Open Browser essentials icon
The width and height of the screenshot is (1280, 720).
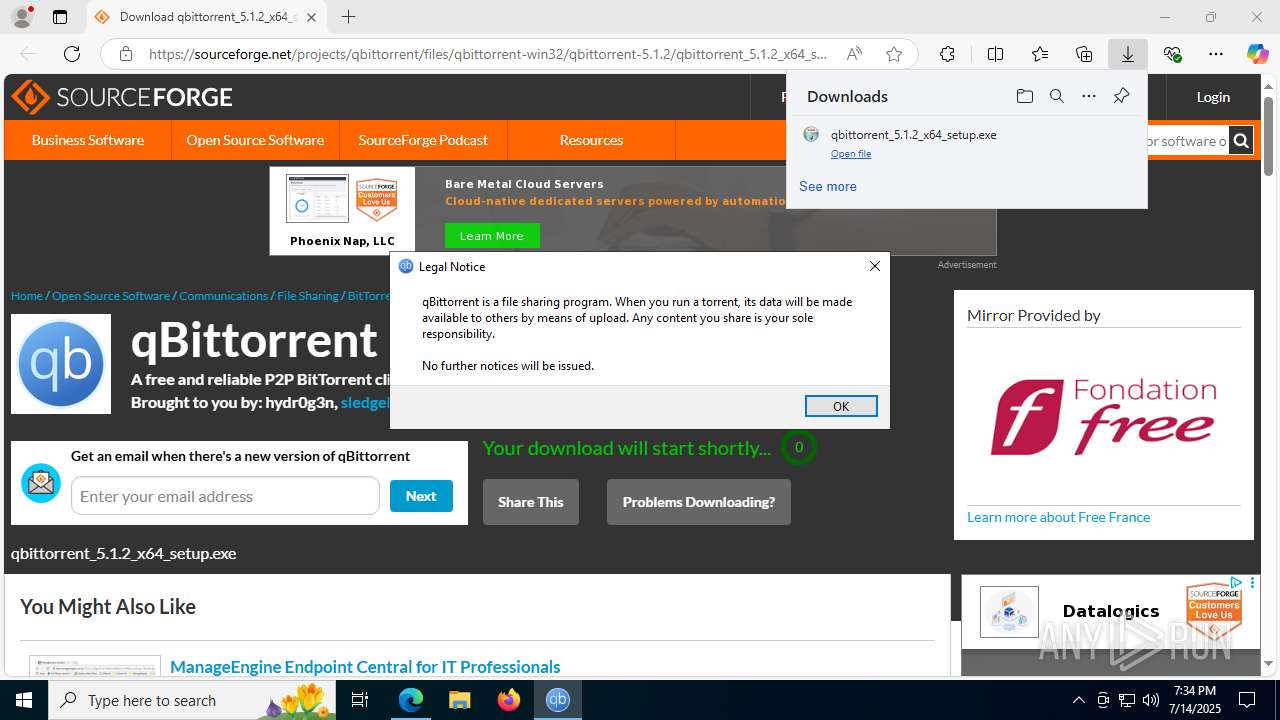click(1172, 54)
